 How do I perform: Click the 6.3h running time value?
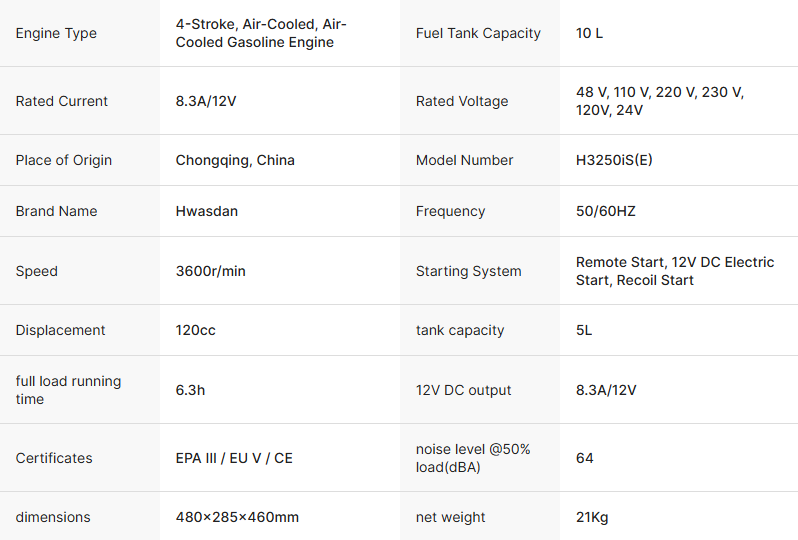190,390
